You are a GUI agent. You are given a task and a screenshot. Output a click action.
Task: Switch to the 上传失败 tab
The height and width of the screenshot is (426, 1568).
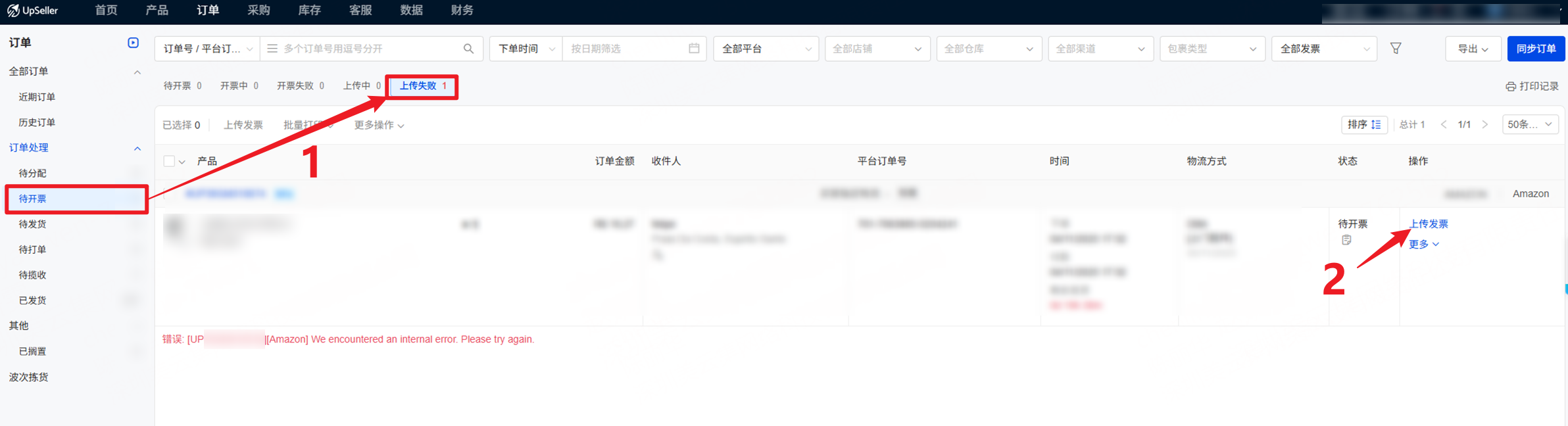coord(422,86)
